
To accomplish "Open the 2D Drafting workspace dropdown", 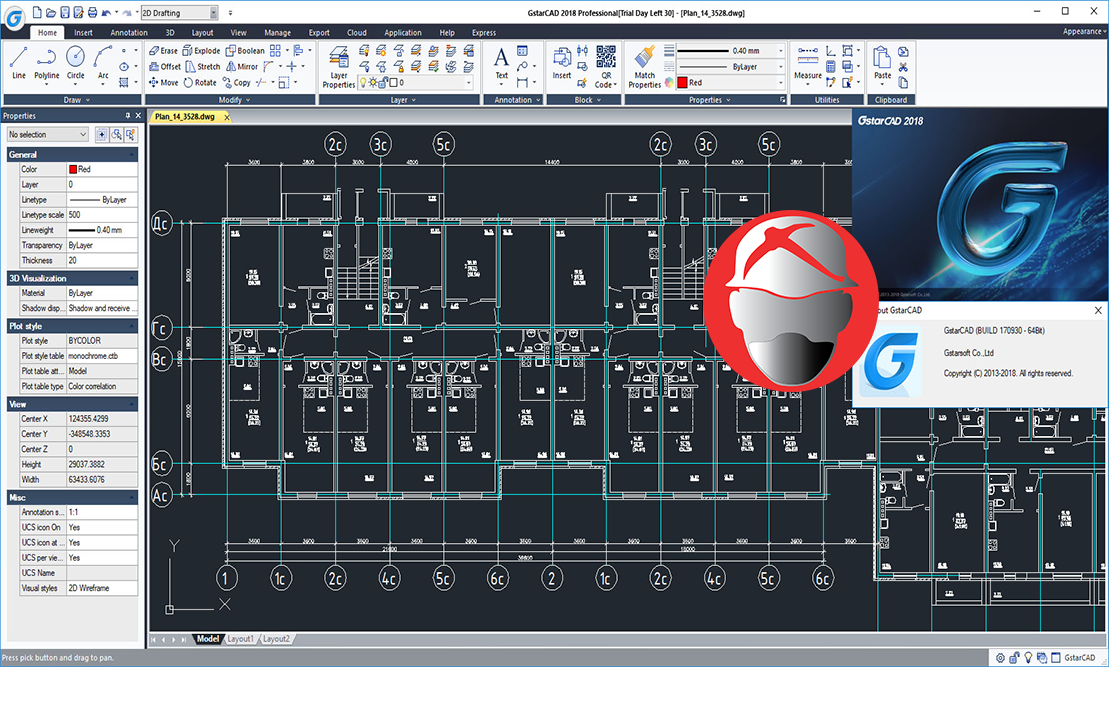I will tap(214, 13).
